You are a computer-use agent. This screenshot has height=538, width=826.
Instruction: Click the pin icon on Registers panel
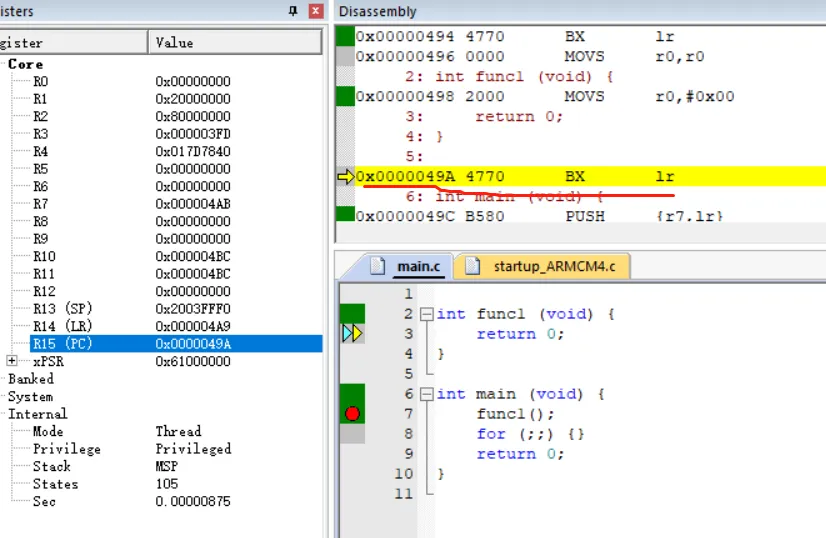293,11
